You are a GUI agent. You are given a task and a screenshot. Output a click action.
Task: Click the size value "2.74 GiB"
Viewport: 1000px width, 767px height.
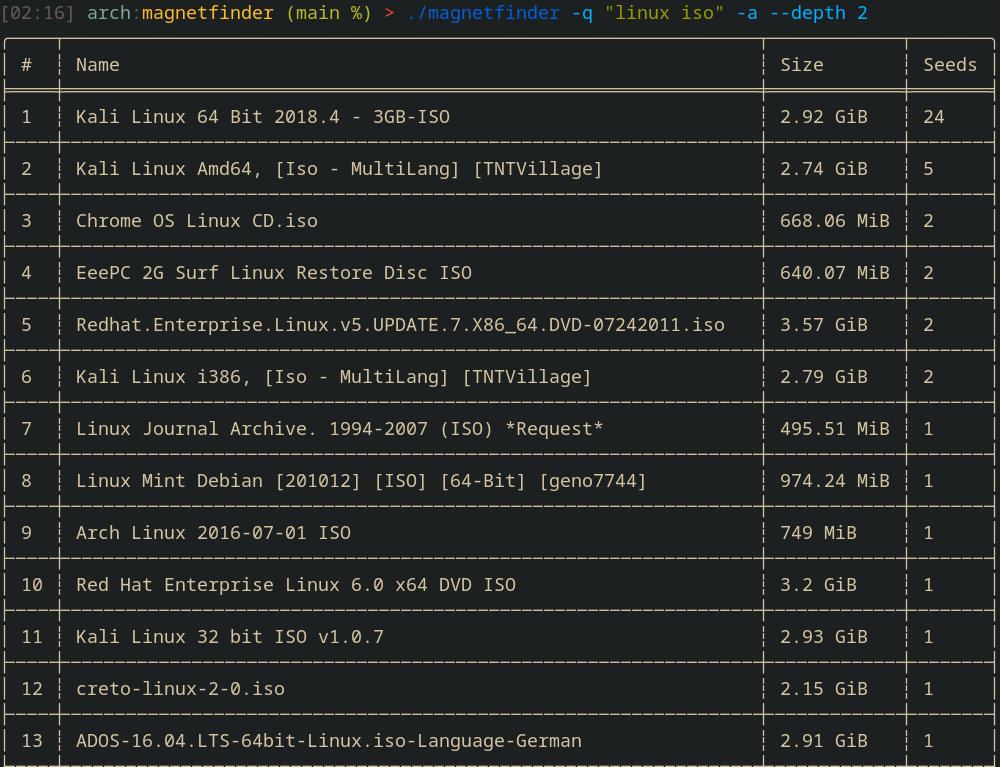click(x=823, y=169)
